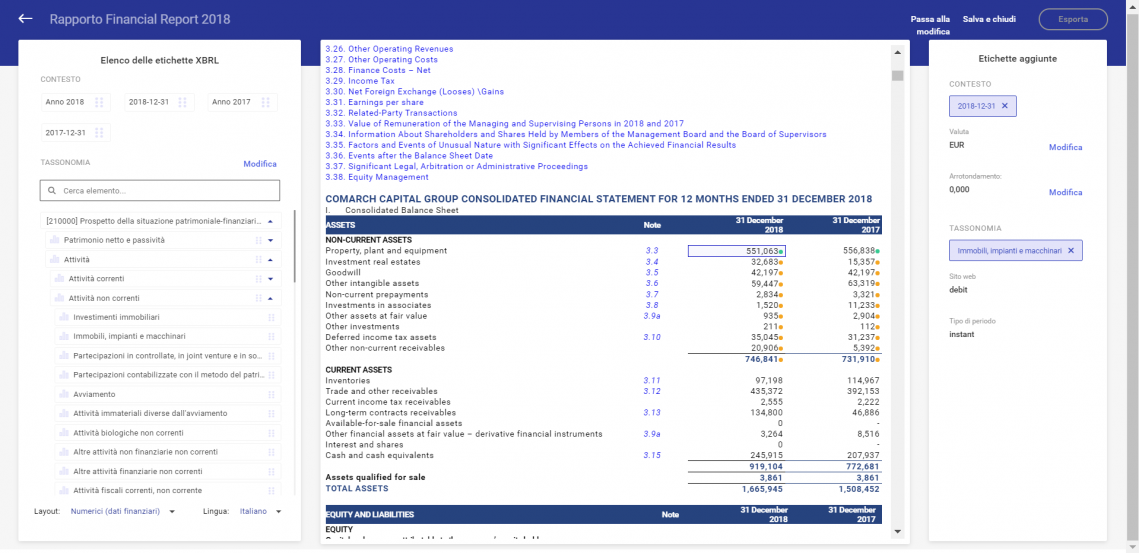The height and width of the screenshot is (553, 1139).
Task: Select Inventories value 97,198
Action: click(x=771, y=380)
